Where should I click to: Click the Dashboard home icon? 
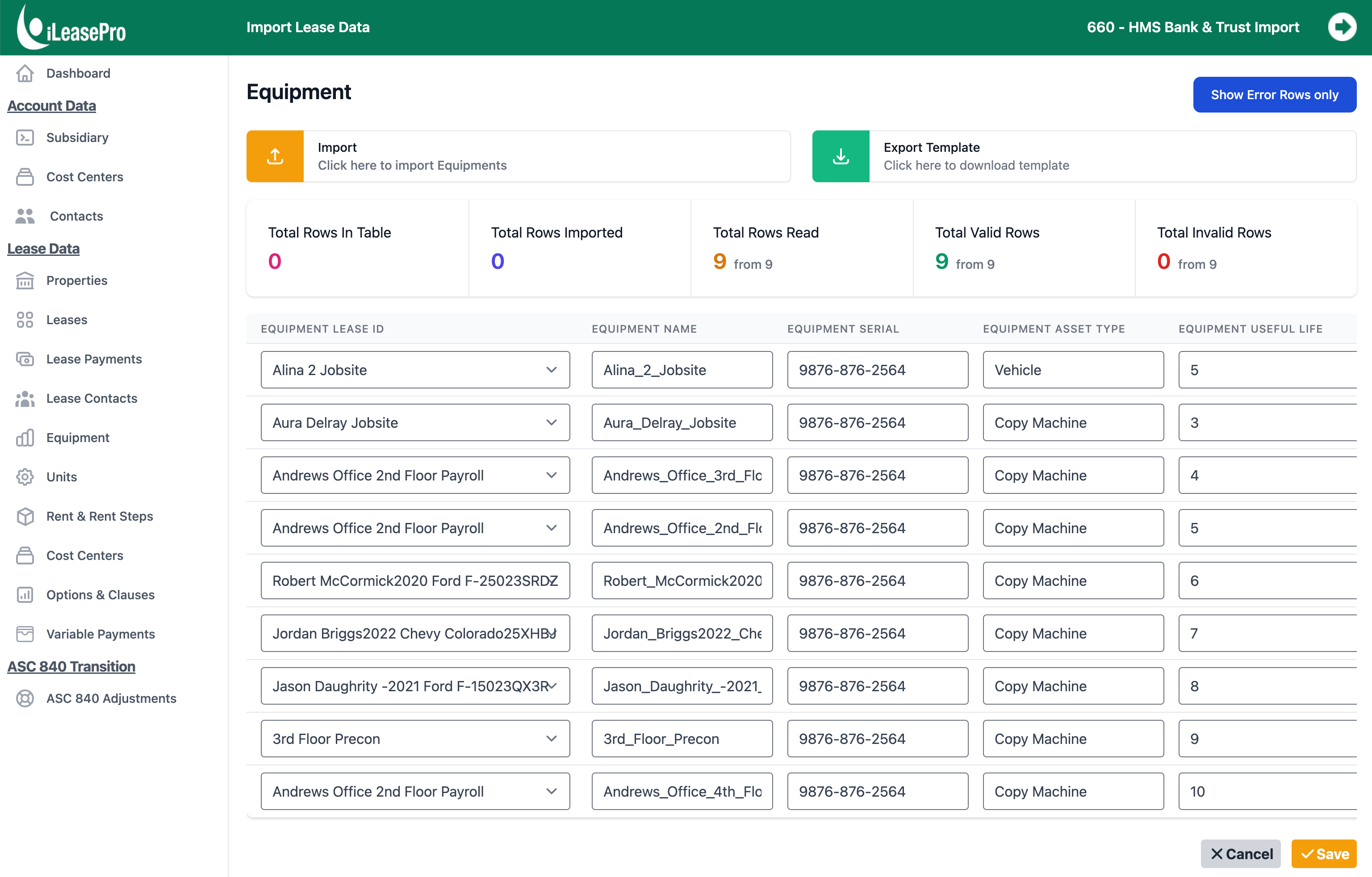(25, 73)
